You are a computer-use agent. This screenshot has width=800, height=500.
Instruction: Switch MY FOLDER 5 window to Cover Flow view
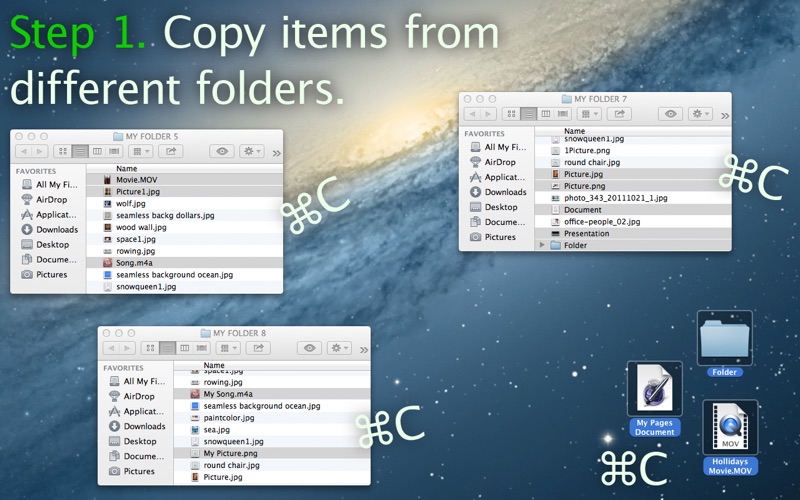tap(114, 151)
